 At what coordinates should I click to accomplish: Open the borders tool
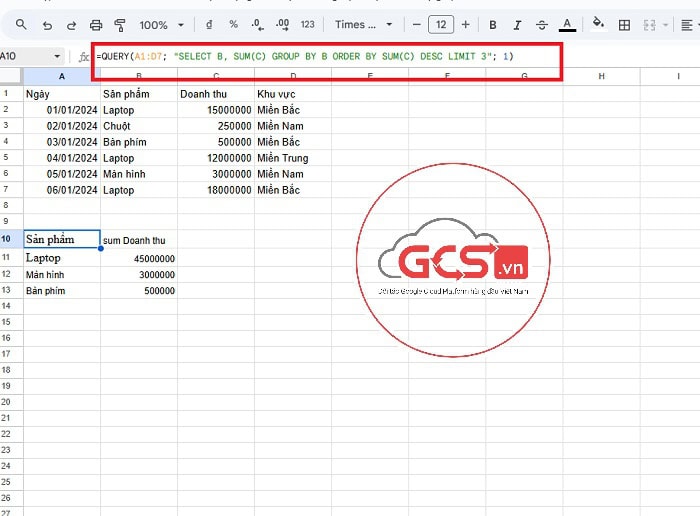(624, 24)
